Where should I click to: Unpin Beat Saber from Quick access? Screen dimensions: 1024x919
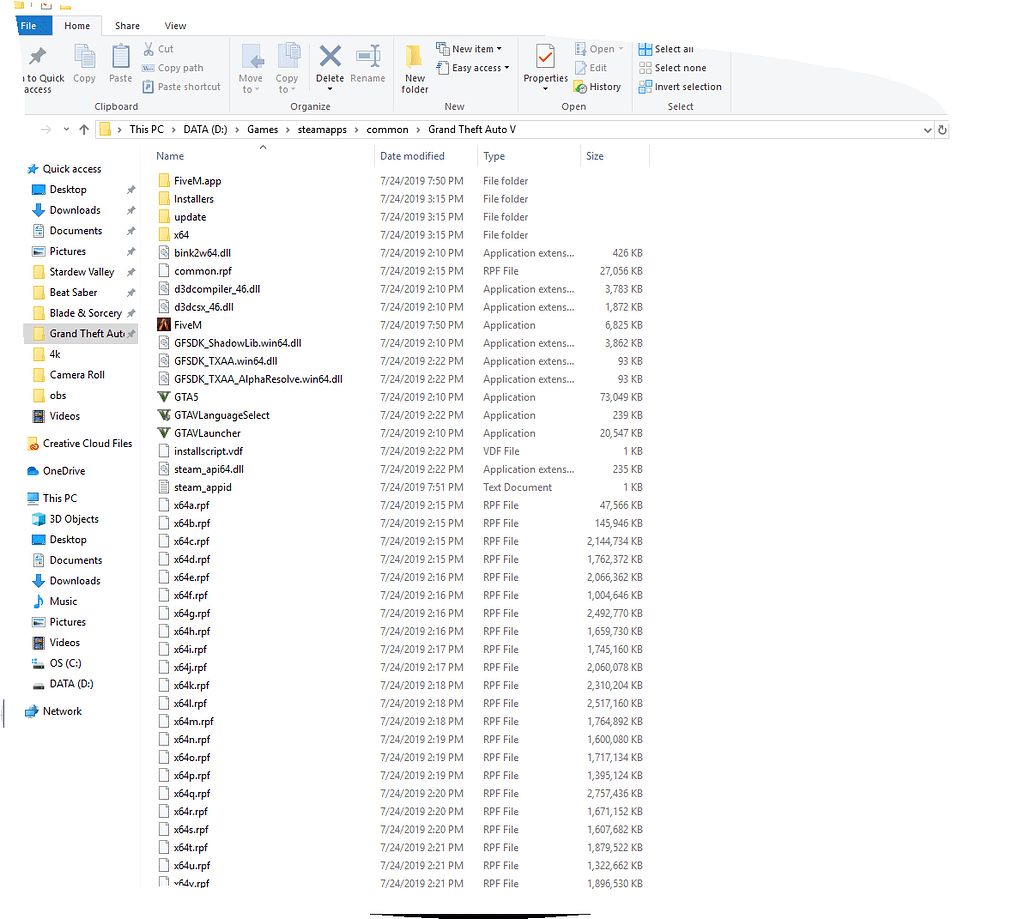coord(129,292)
